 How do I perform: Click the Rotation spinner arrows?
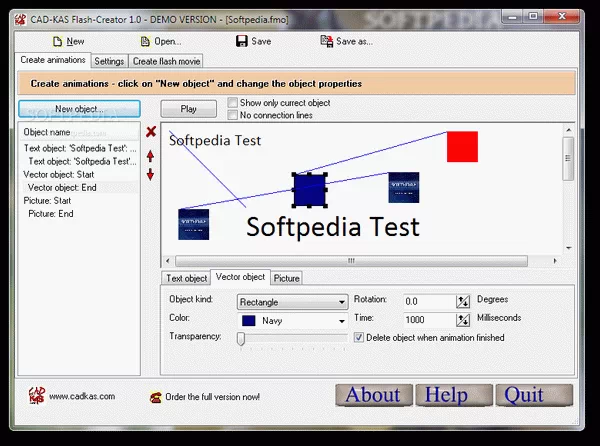[x=462, y=301]
